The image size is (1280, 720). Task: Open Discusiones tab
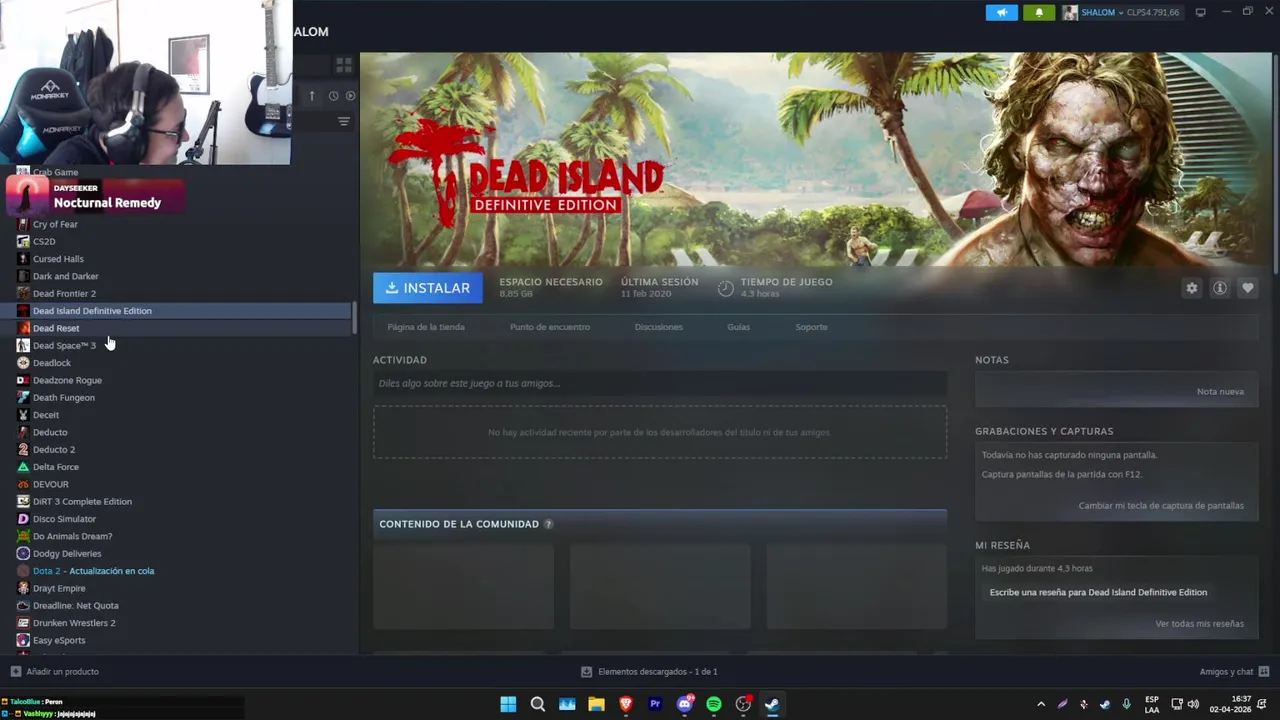tap(659, 327)
